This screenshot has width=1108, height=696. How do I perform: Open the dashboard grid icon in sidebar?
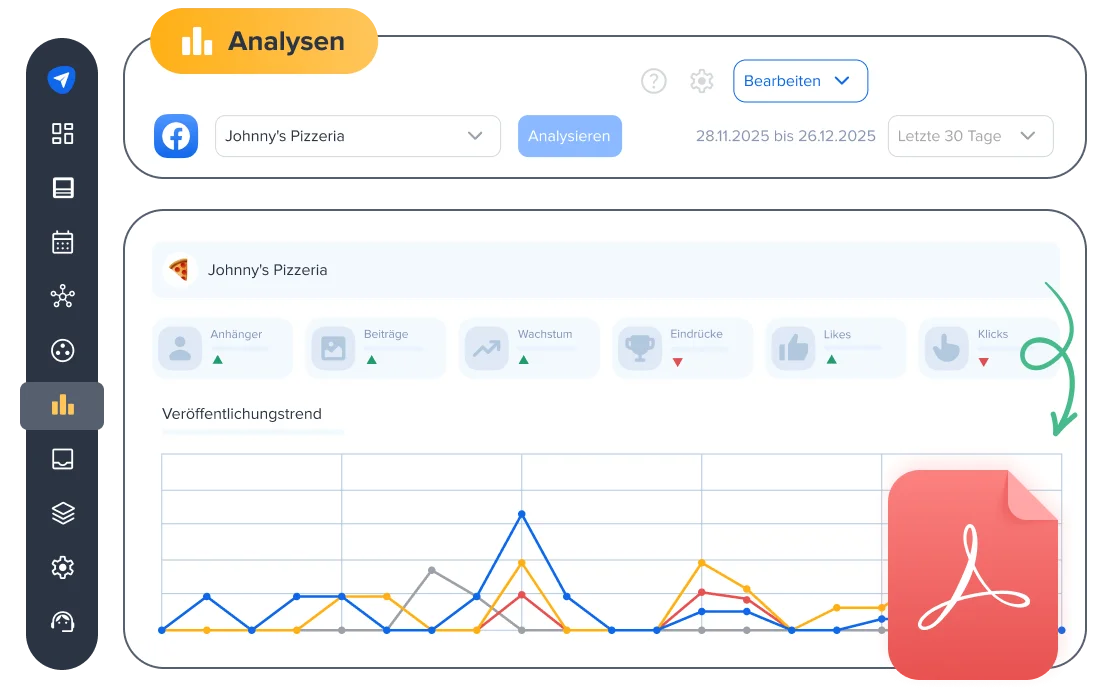[62, 134]
